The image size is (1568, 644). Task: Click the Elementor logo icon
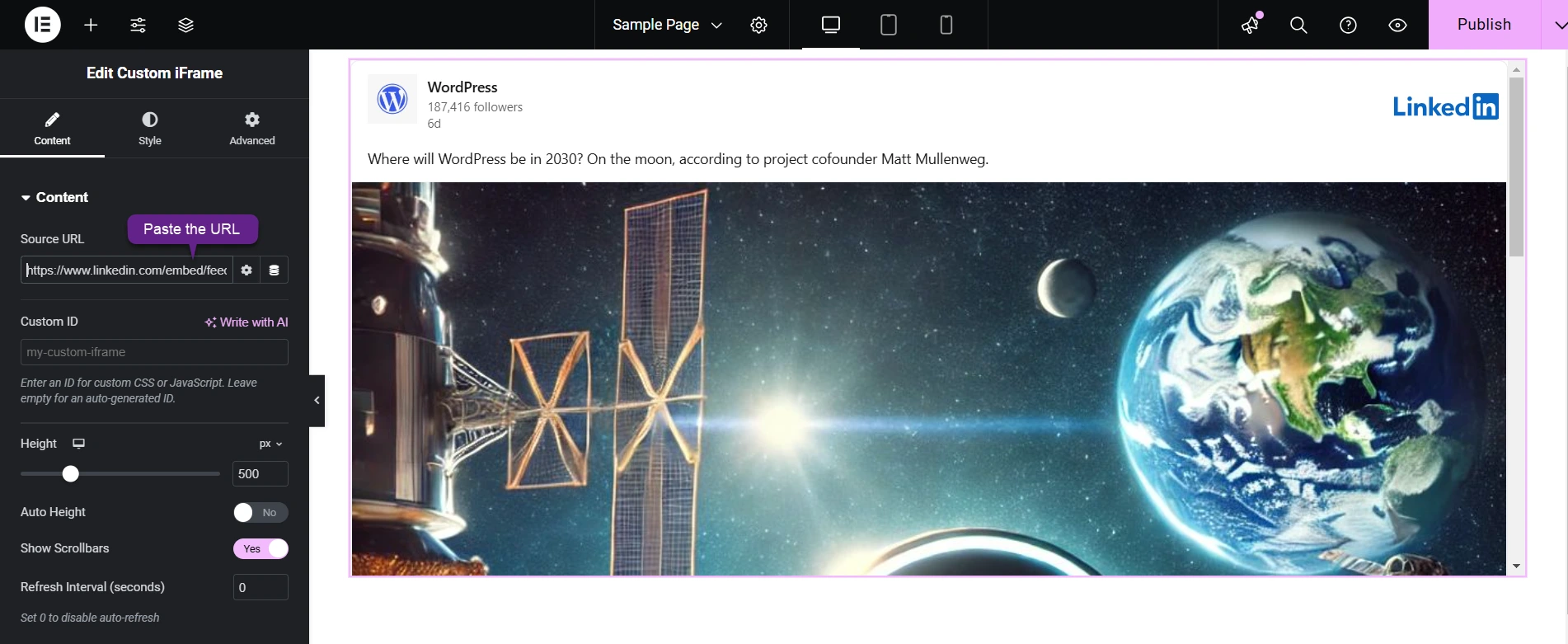43,25
